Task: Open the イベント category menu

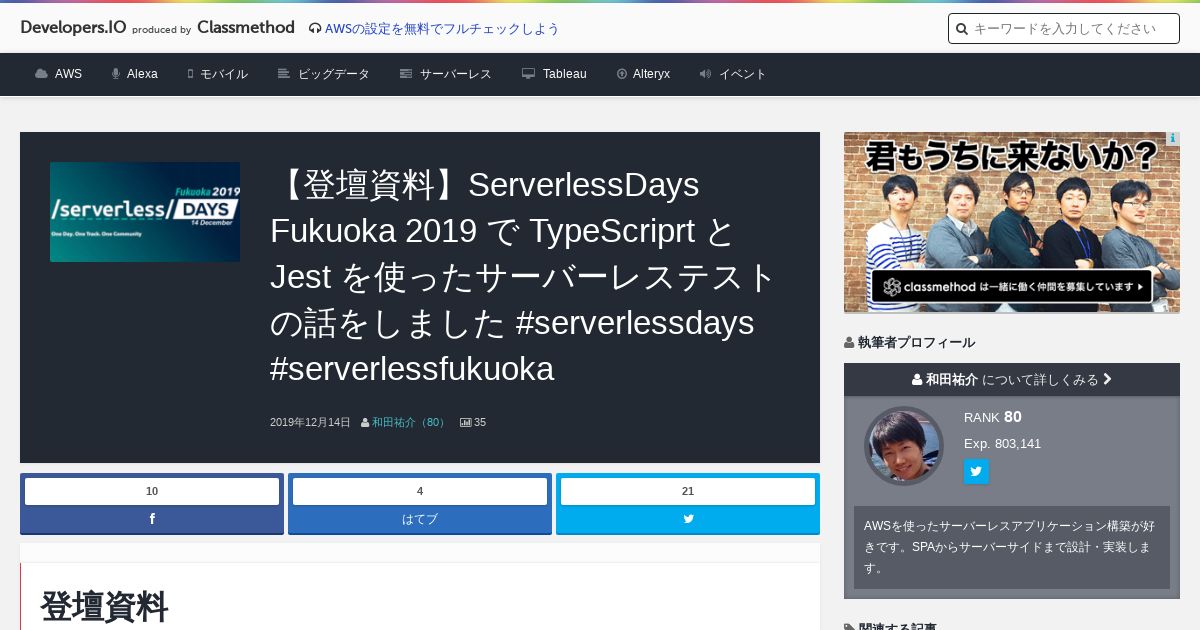Action: (x=743, y=74)
